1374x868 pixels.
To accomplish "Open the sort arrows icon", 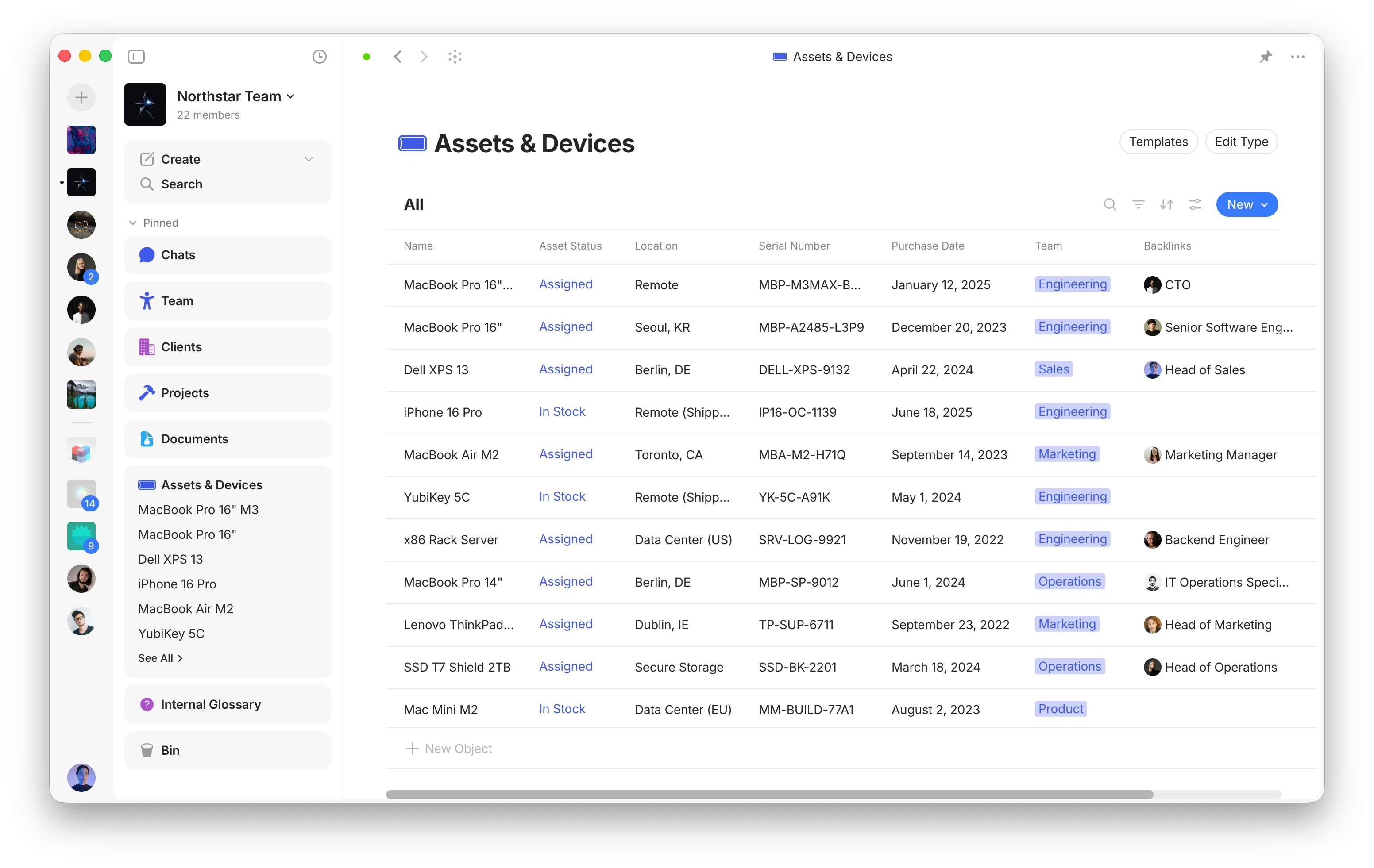I will (1166, 204).
